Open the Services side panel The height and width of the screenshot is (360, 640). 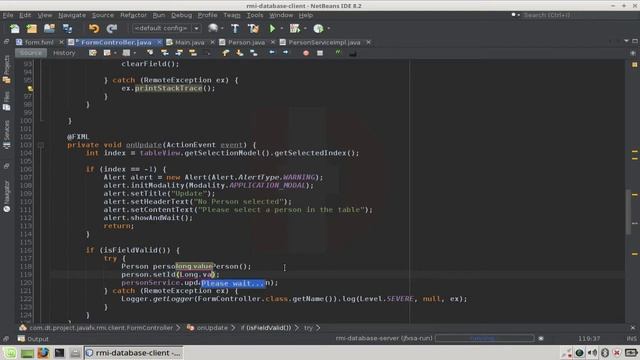7,135
